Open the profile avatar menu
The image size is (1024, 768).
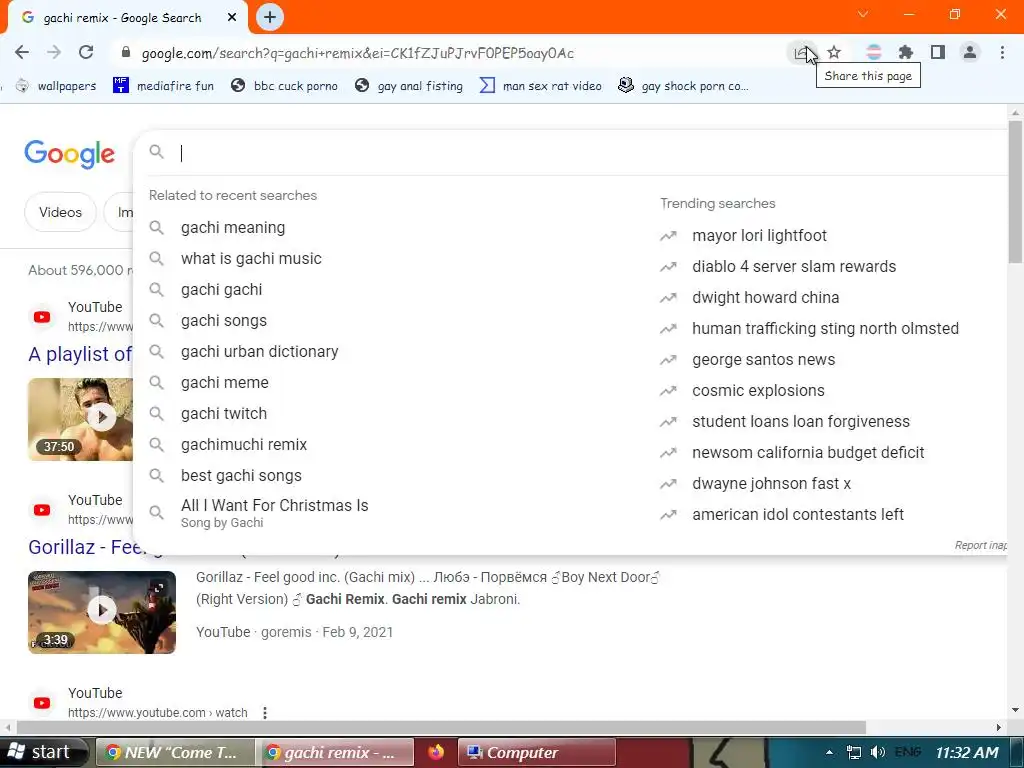pos(970,52)
